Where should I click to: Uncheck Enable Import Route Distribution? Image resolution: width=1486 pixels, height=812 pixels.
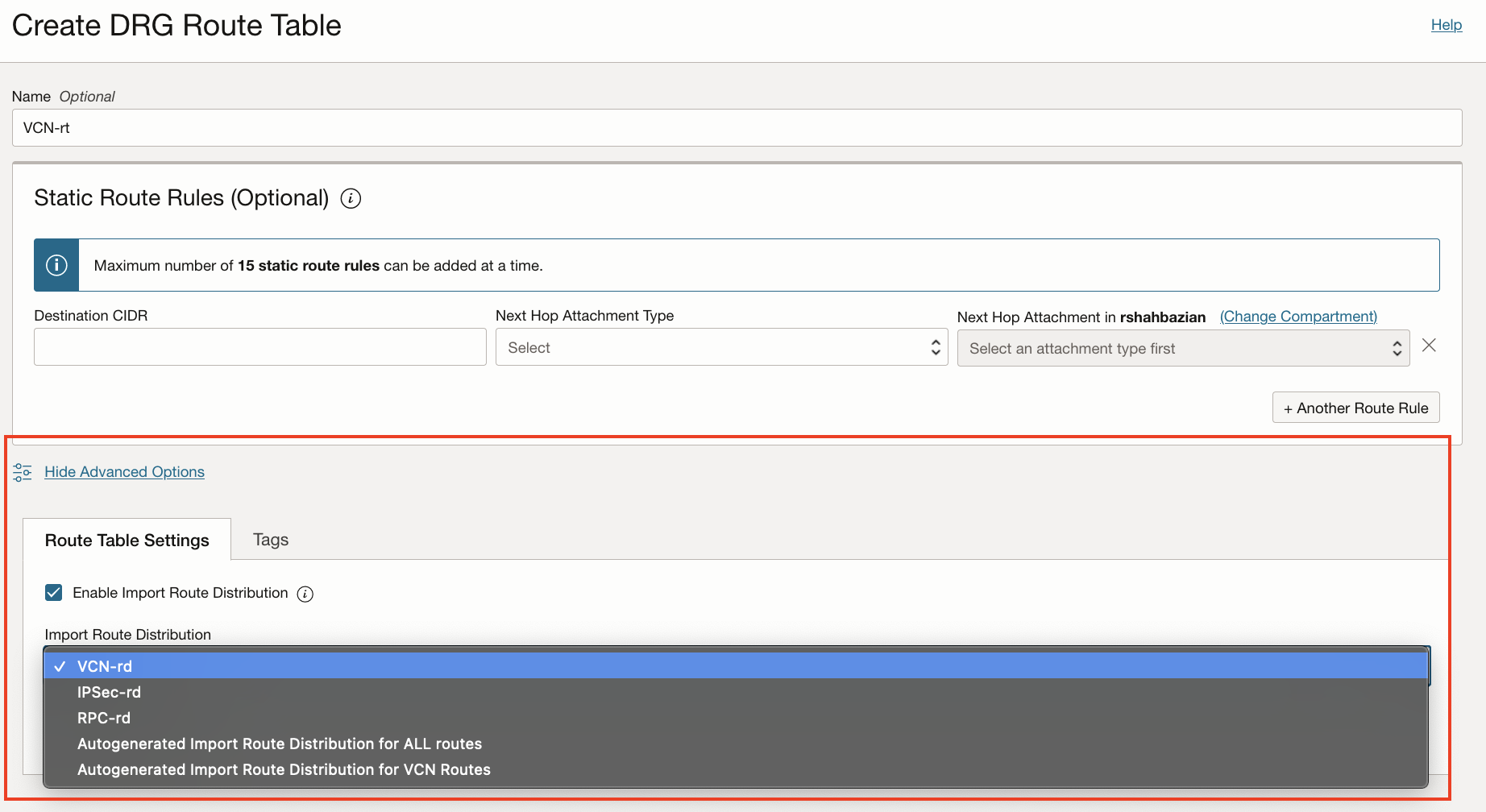pyautogui.click(x=53, y=592)
